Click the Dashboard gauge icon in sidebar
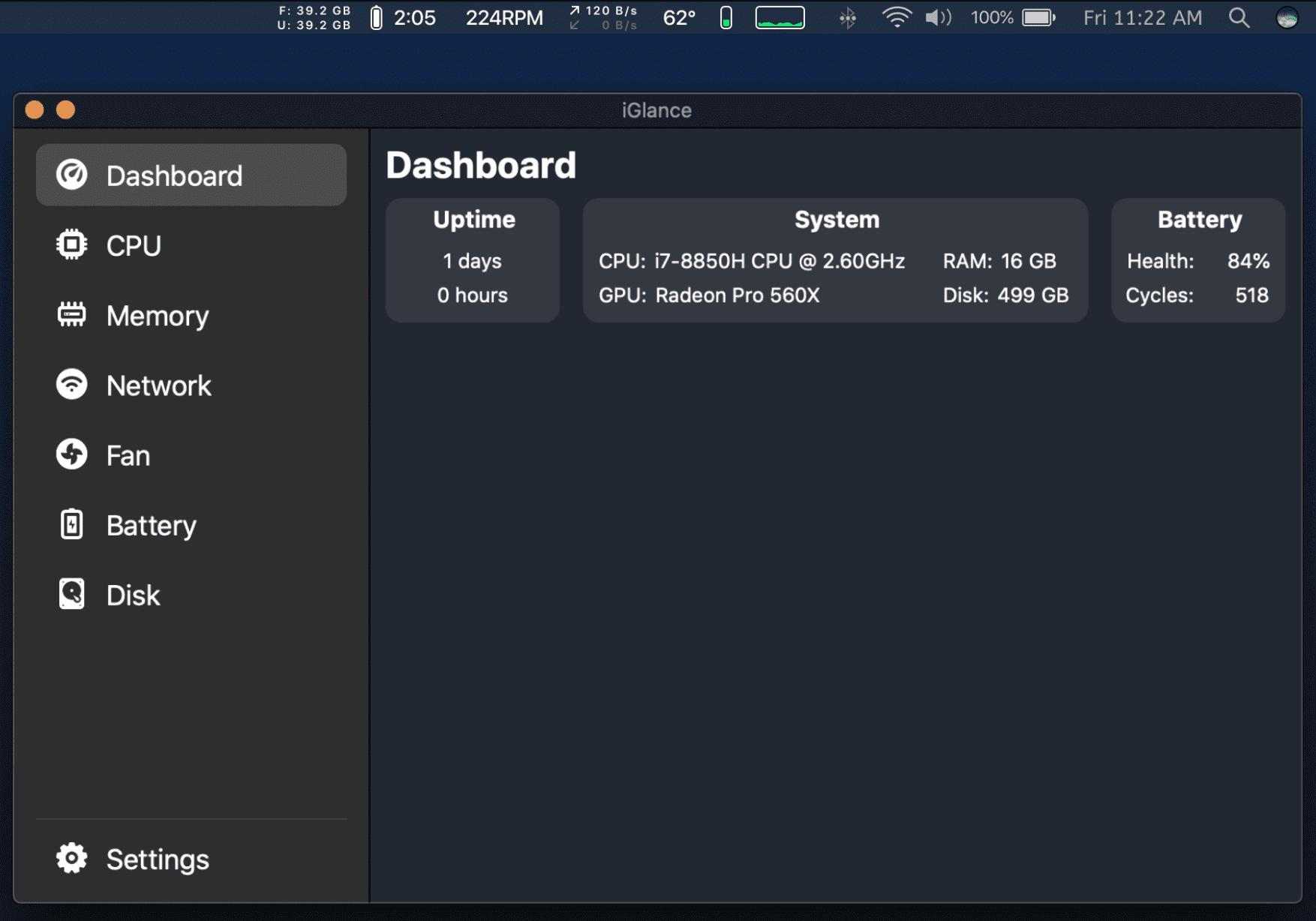This screenshot has width=1316, height=921. tap(72, 175)
